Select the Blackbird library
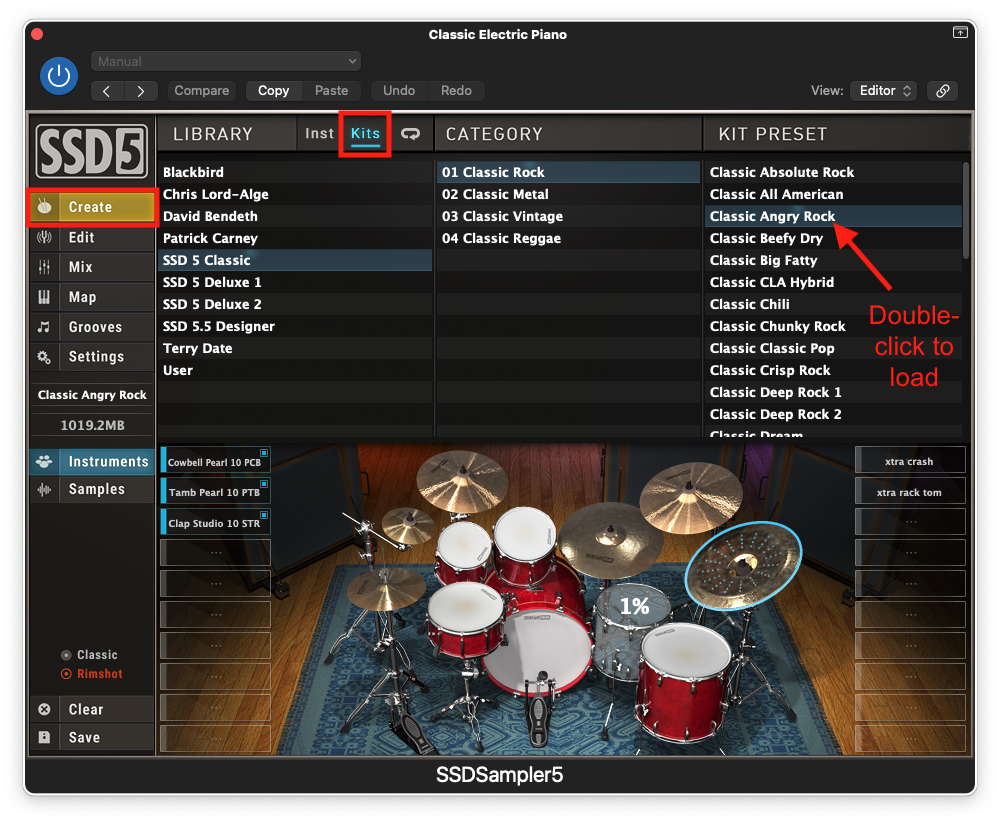Image resolution: width=1000 pixels, height=823 pixels. click(x=295, y=172)
